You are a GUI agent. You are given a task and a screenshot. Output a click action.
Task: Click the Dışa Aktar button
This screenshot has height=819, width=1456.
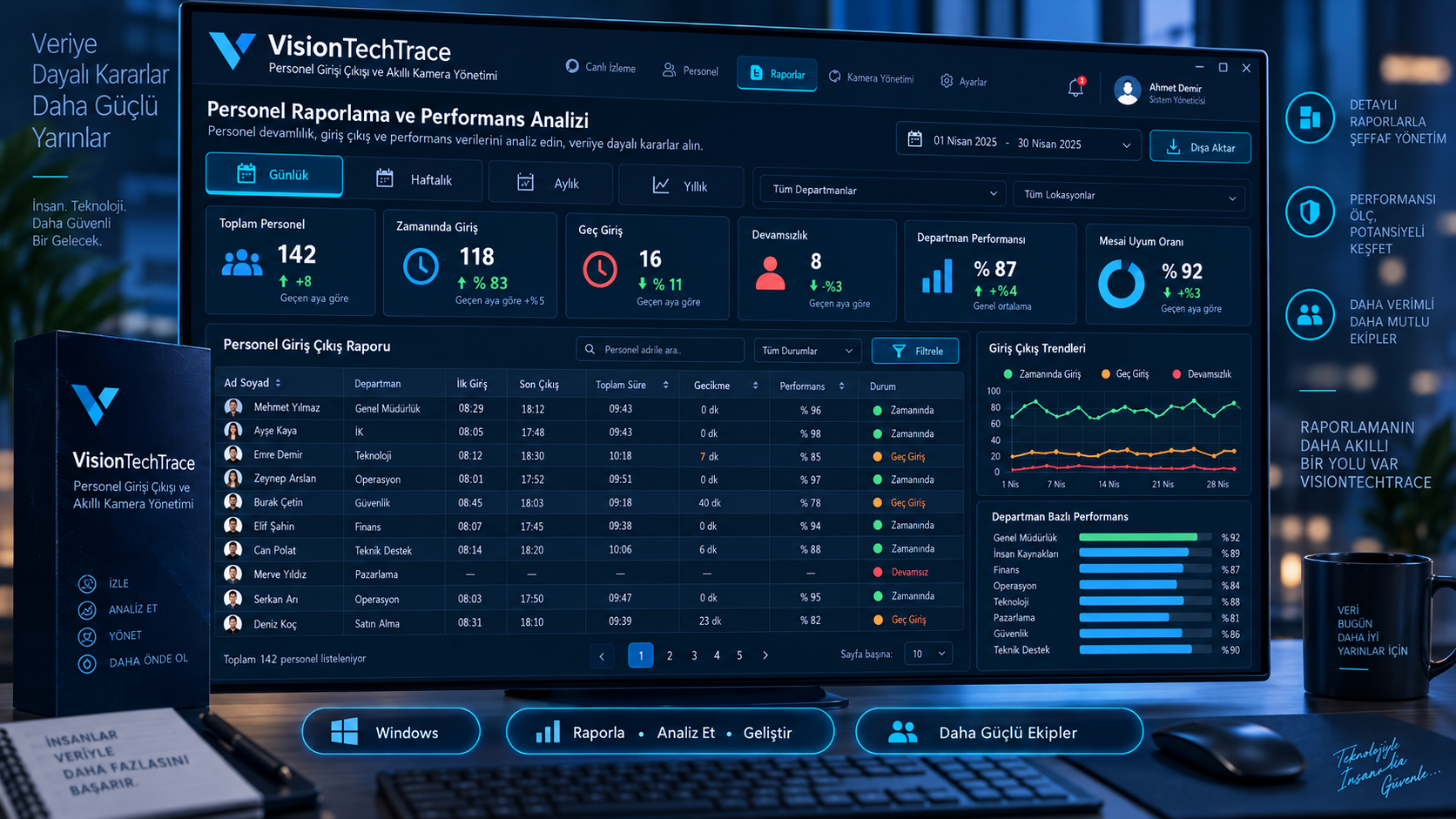tap(1200, 147)
